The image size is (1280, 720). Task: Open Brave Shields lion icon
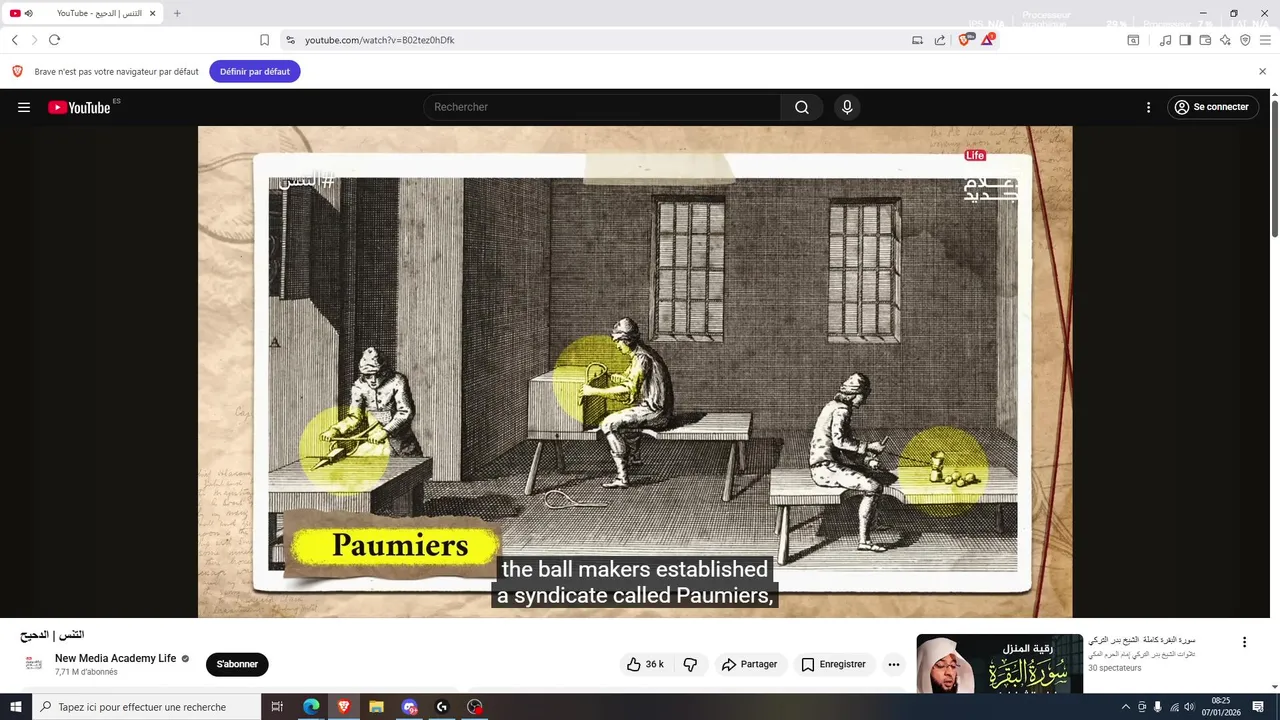(965, 40)
